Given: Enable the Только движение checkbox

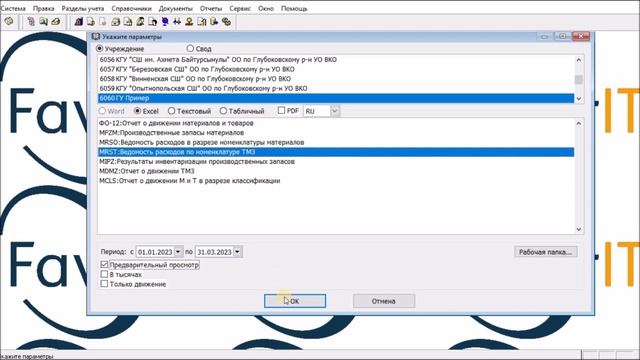Looking at the screenshot, I should click(104, 284).
